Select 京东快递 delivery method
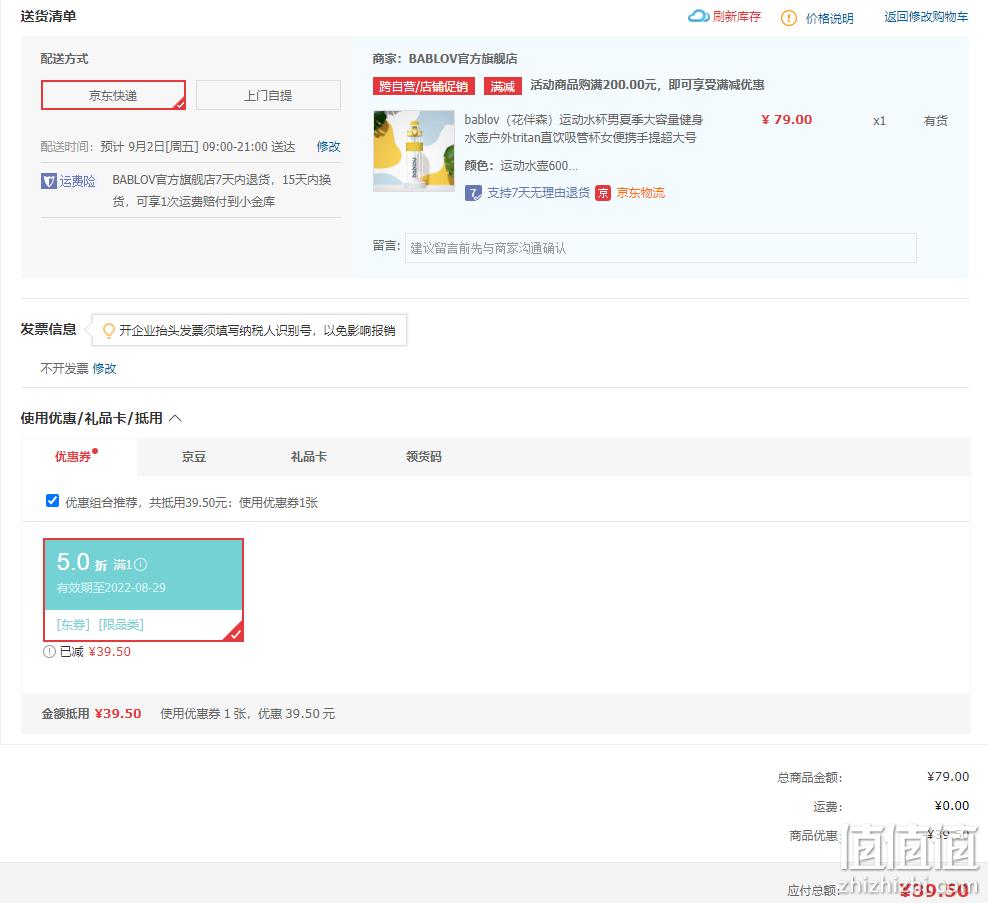This screenshot has height=903, width=988. [x=113, y=95]
